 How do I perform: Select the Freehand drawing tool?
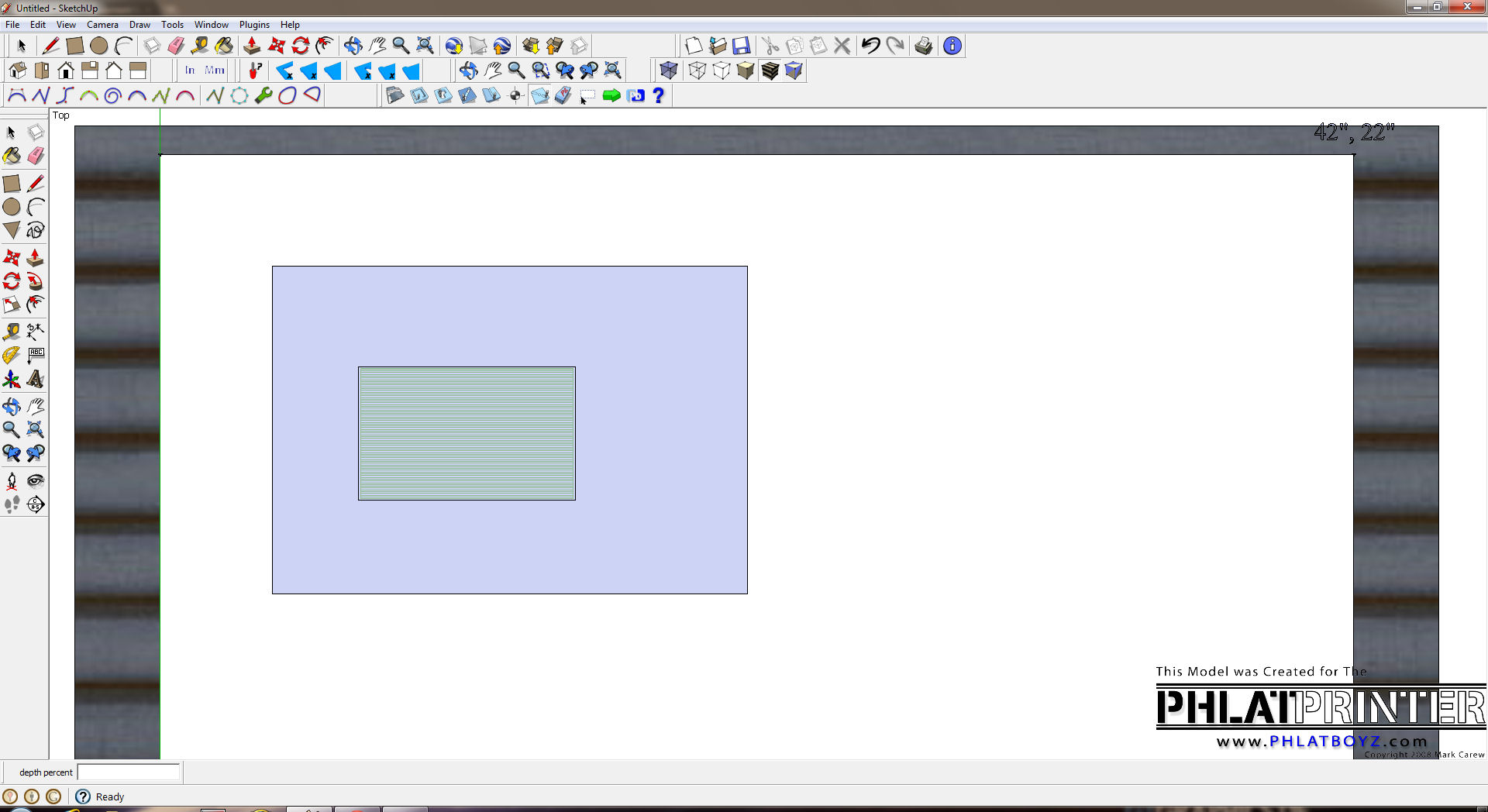pyautogui.click(x=35, y=230)
